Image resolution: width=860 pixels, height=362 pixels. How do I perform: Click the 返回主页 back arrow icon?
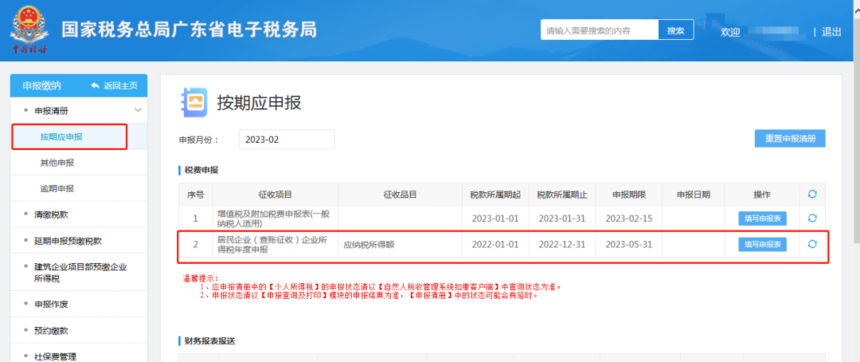(x=95, y=86)
